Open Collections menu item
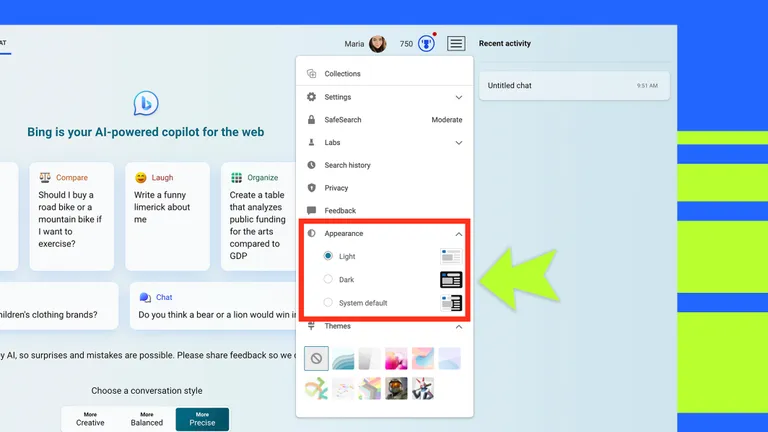768x432 pixels. coord(384,73)
